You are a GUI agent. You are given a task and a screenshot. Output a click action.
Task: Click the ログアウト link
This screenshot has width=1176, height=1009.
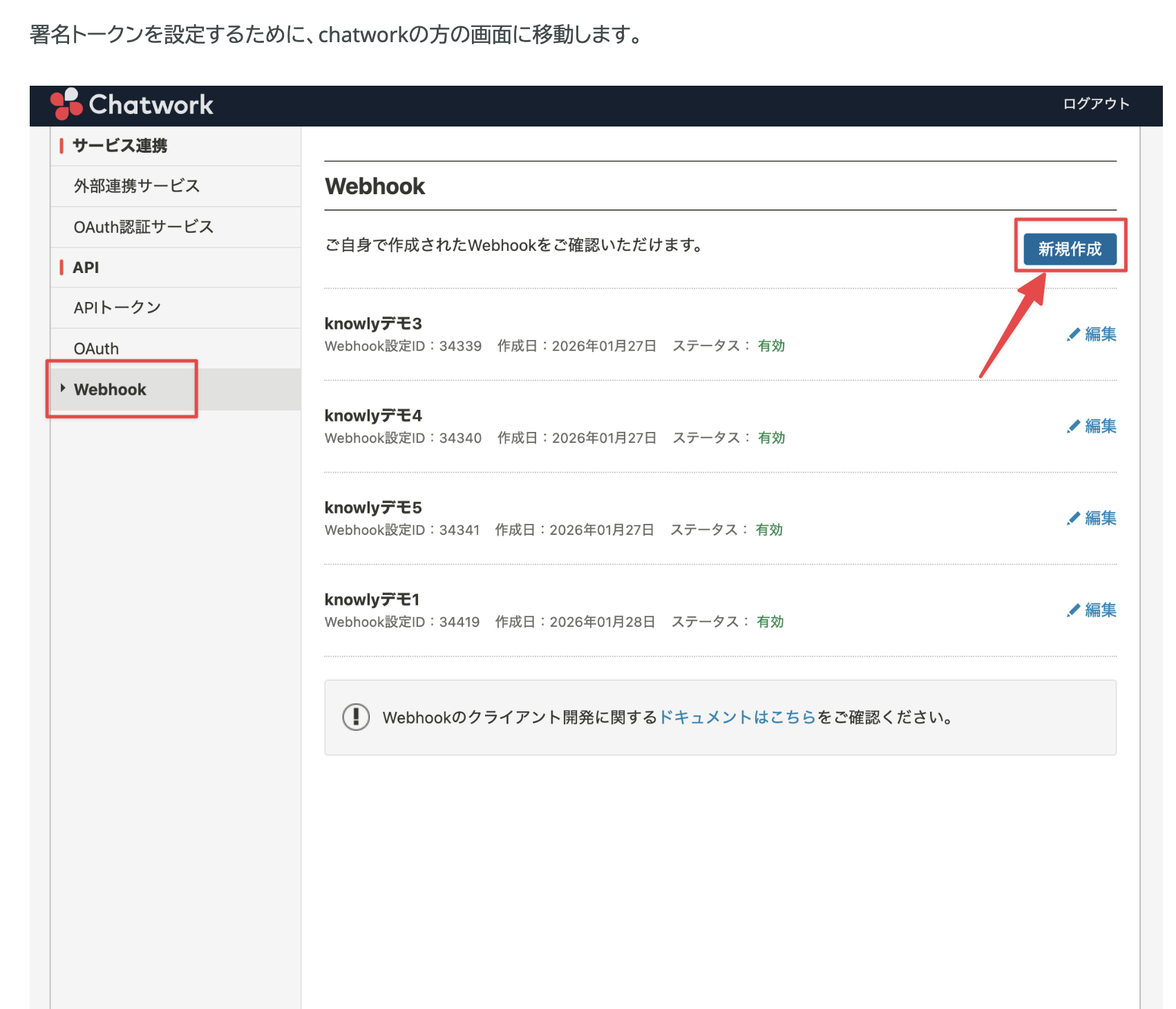[1097, 104]
